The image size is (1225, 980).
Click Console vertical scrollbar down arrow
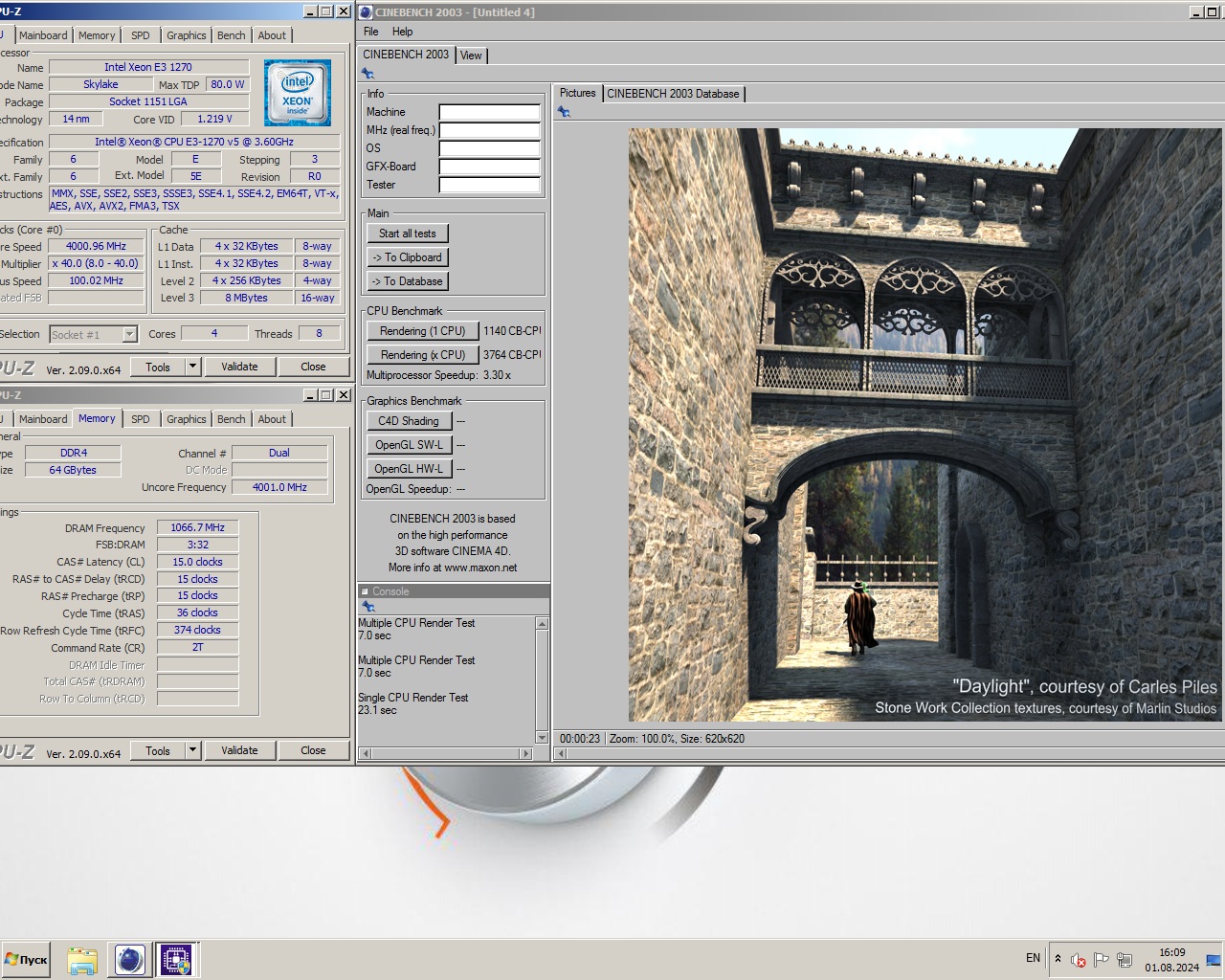(x=542, y=738)
